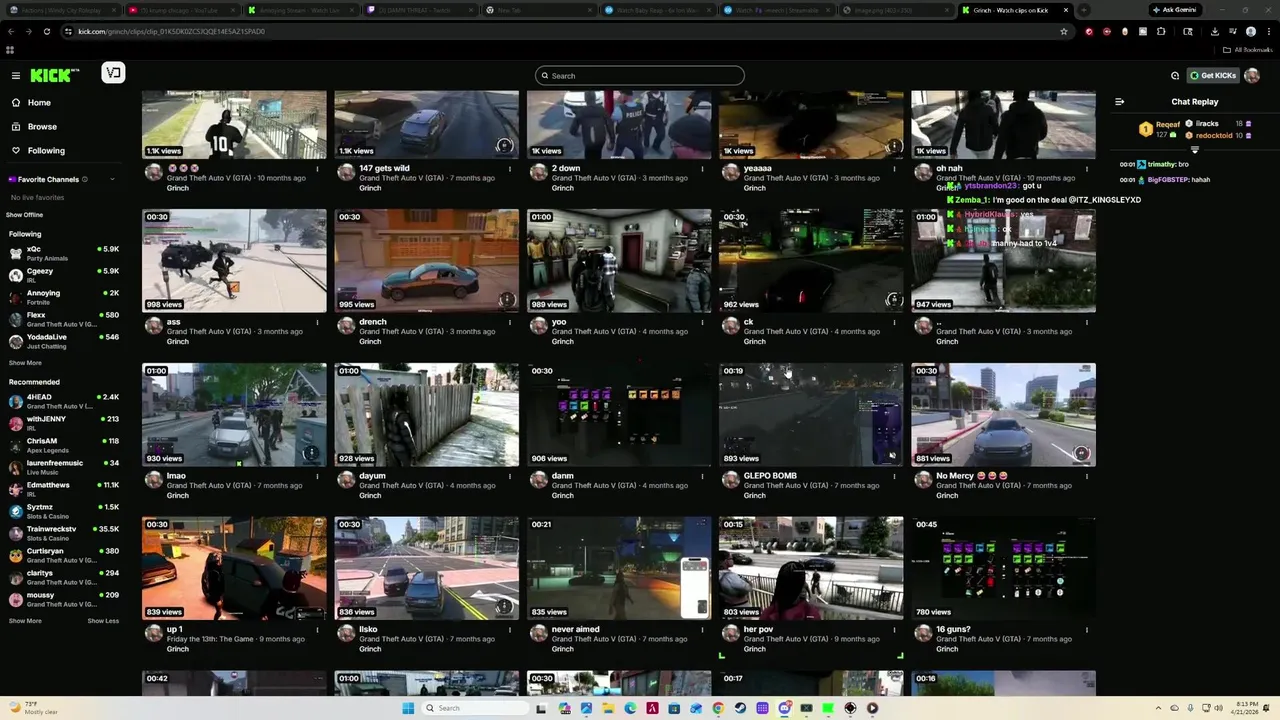Viewport: 1280px width, 720px height.
Task: Open options menu for 'GLEPO BOMB' clip
Action: 894,476
